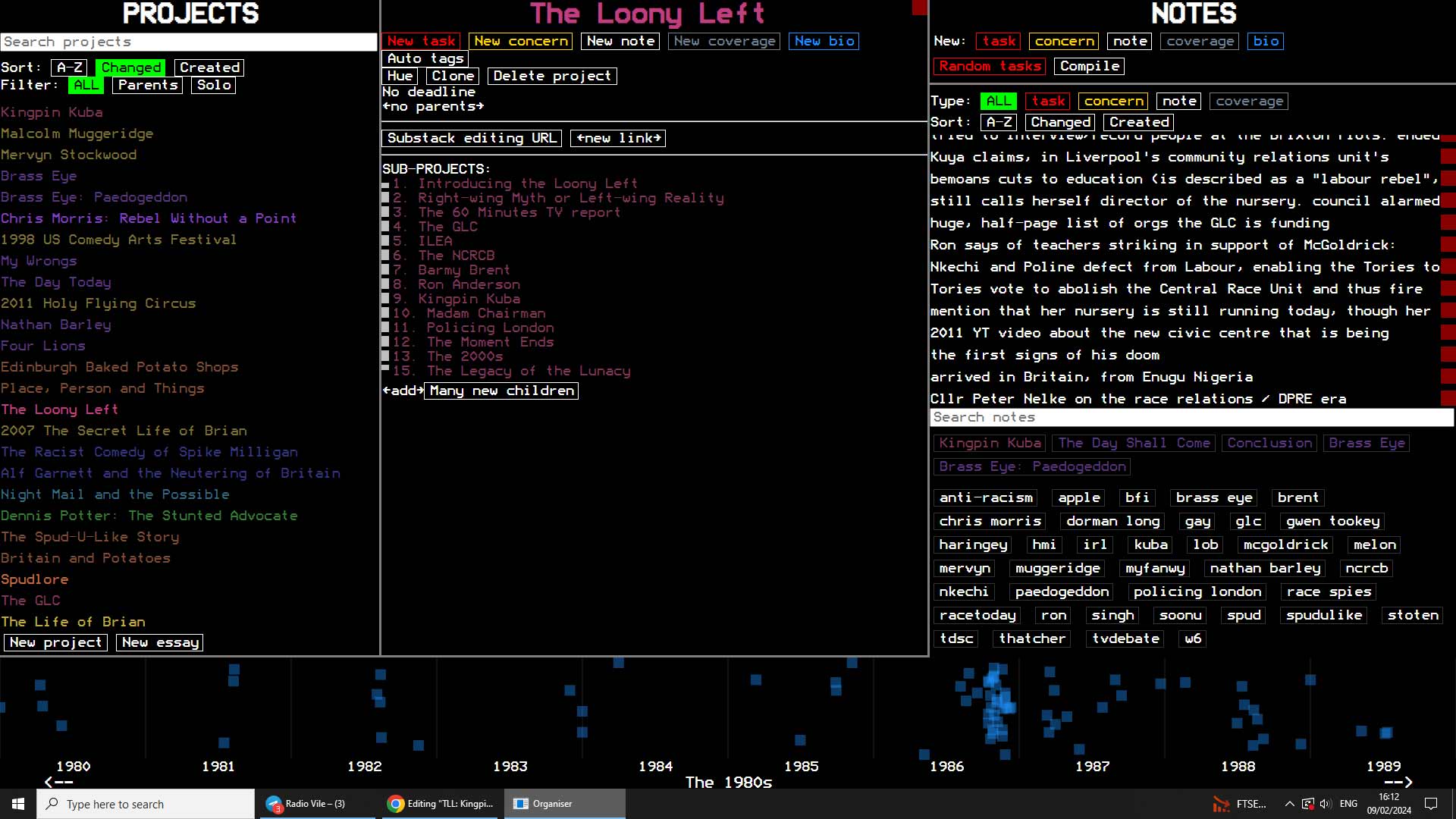Sort notes A-Z
Viewport: 1456px width, 819px height.
(999, 122)
